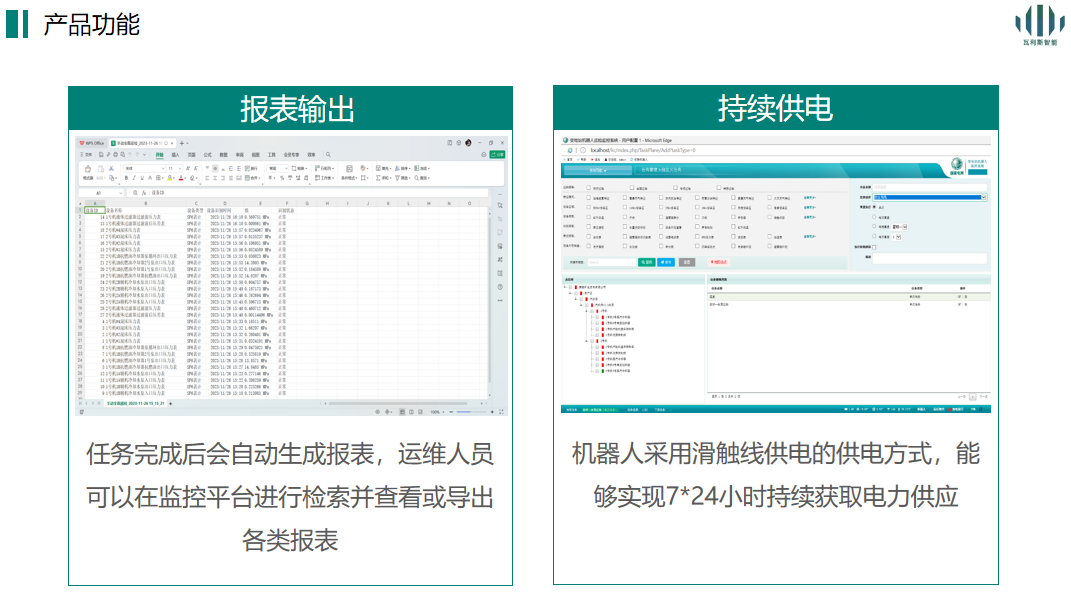Tick the first checkbox in top filter row
The height and width of the screenshot is (596, 1071).
[589, 188]
